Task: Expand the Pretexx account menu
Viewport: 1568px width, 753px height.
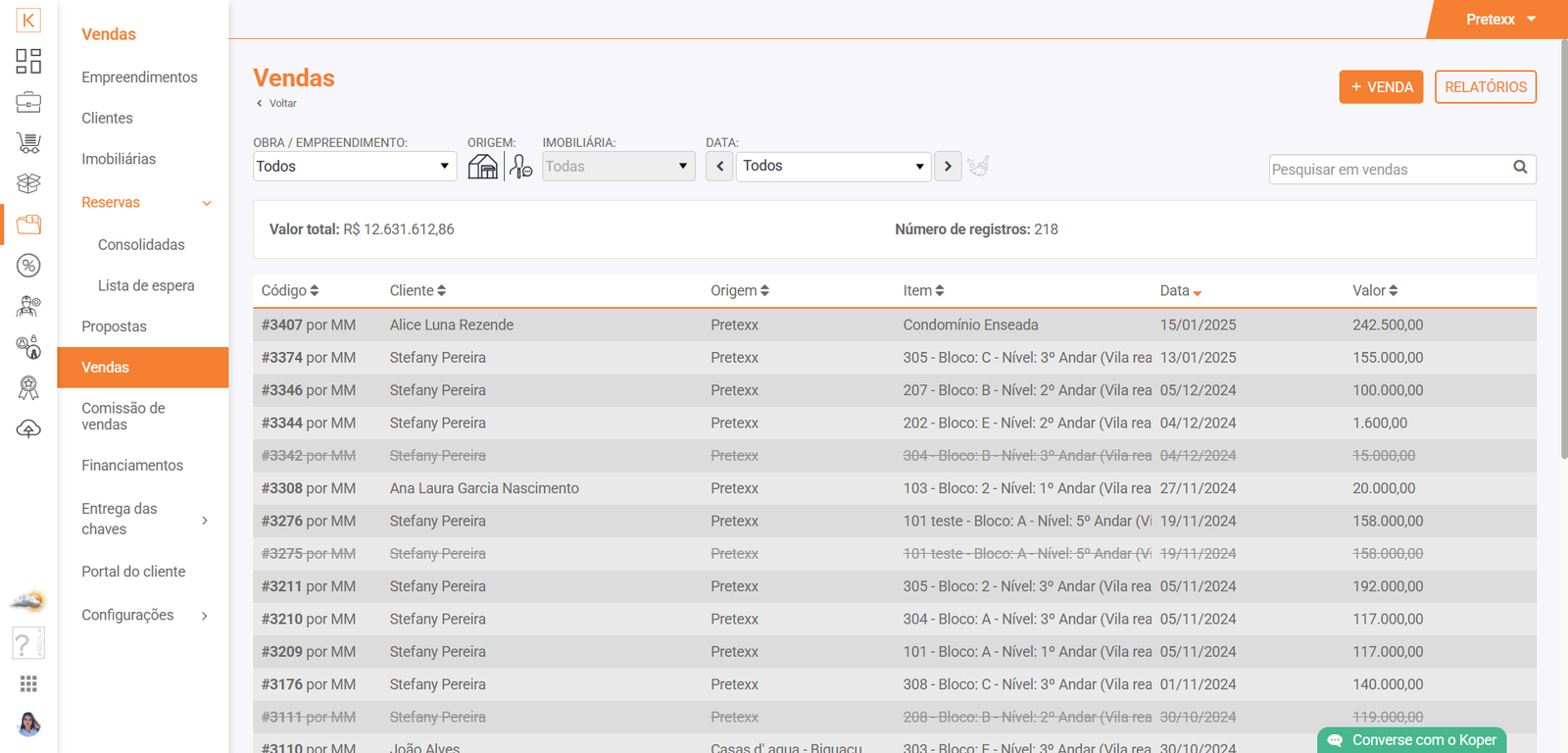Action: click(1499, 20)
